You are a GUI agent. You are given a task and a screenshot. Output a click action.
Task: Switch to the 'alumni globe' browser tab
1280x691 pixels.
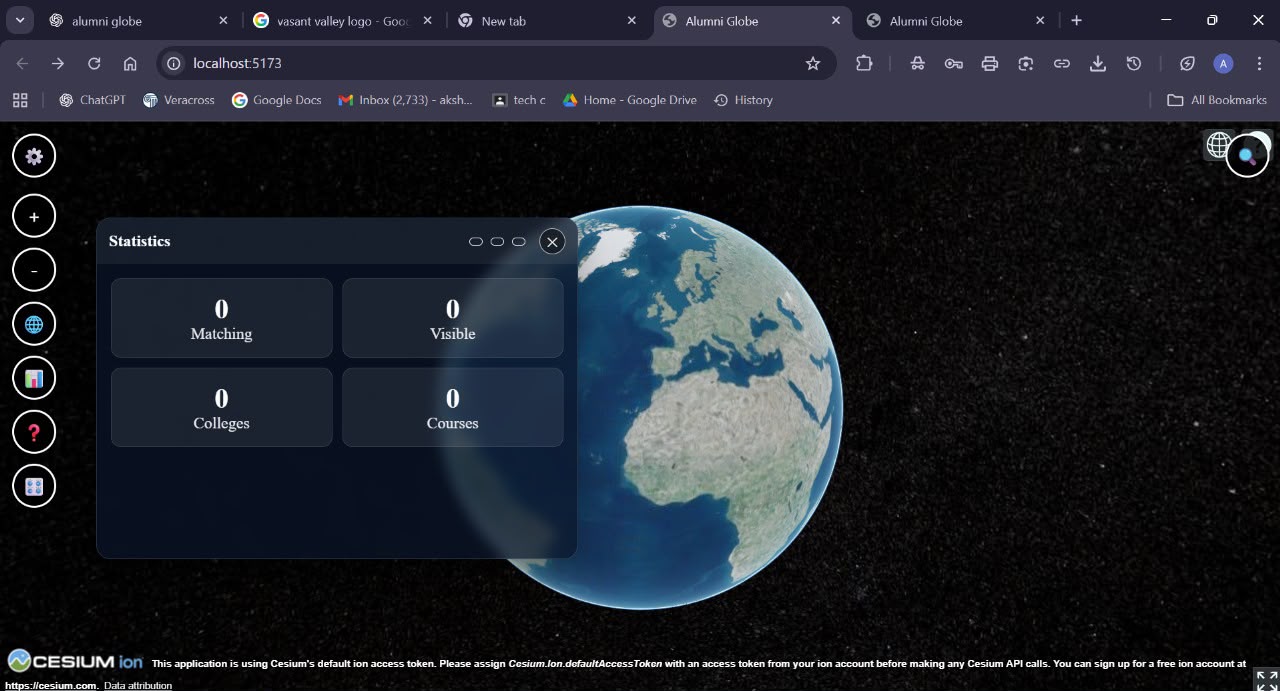coord(139,21)
